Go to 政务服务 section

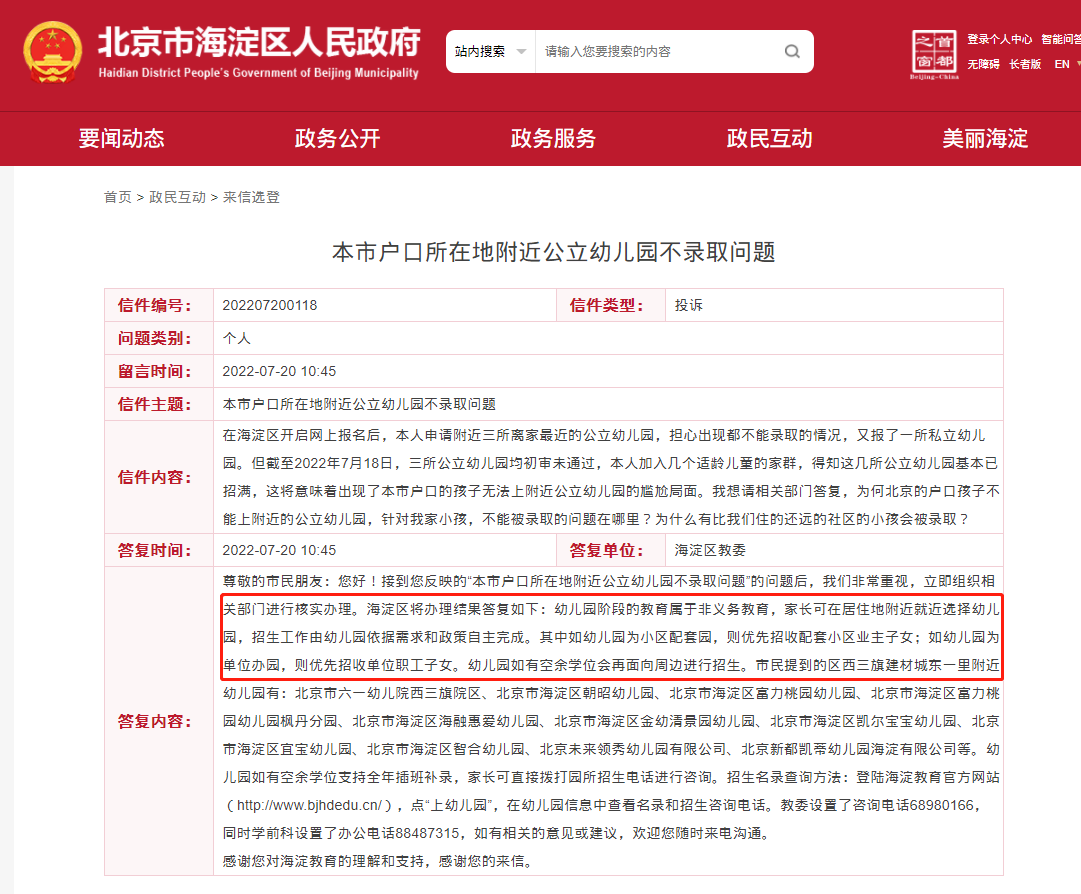coord(553,139)
